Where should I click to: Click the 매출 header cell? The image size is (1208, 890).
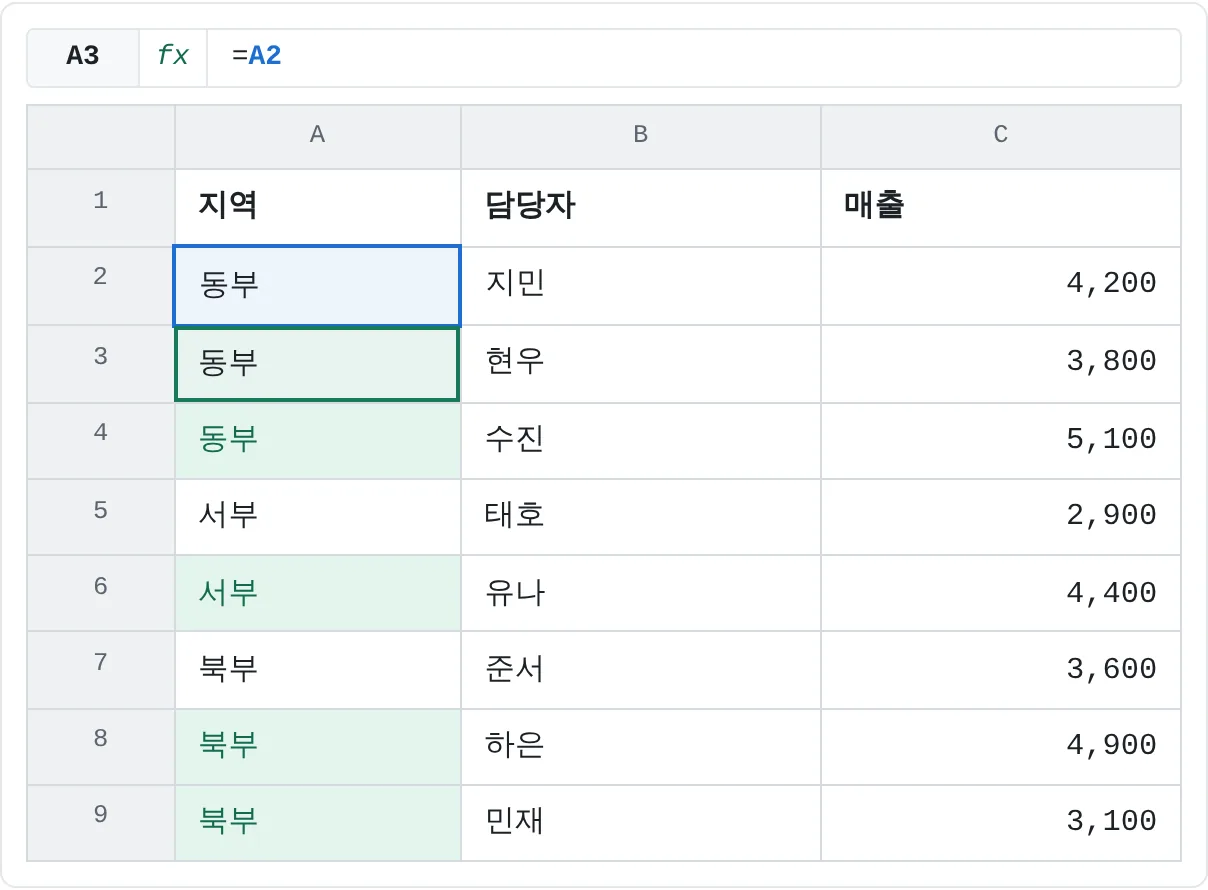(x=1001, y=207)
